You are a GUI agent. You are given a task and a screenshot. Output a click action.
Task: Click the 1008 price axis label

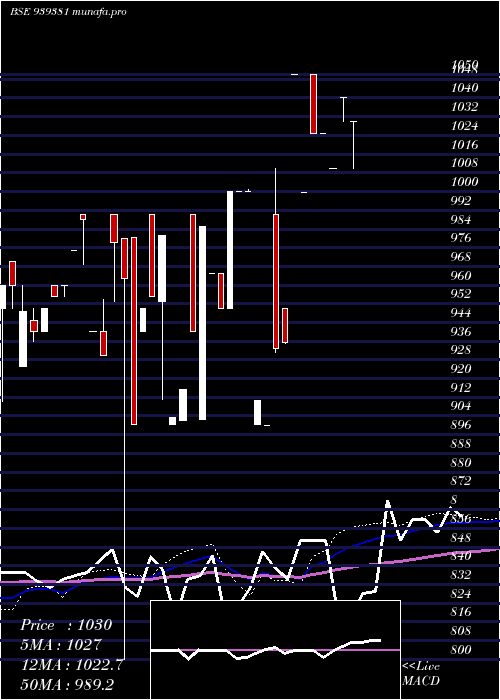pos(464,163)
